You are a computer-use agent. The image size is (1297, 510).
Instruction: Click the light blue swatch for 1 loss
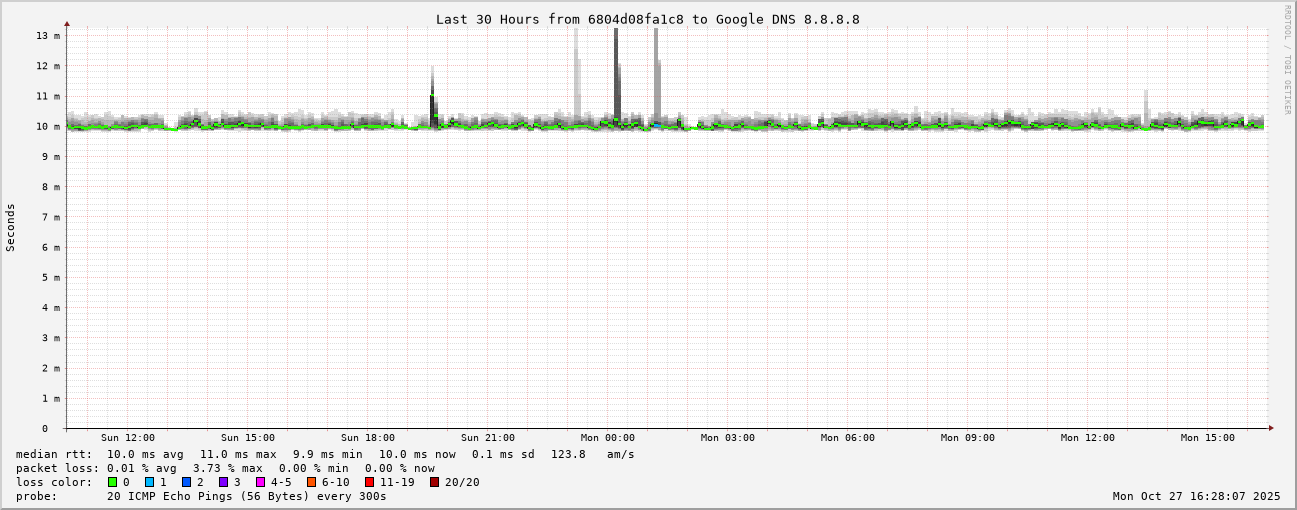[150, 482]
